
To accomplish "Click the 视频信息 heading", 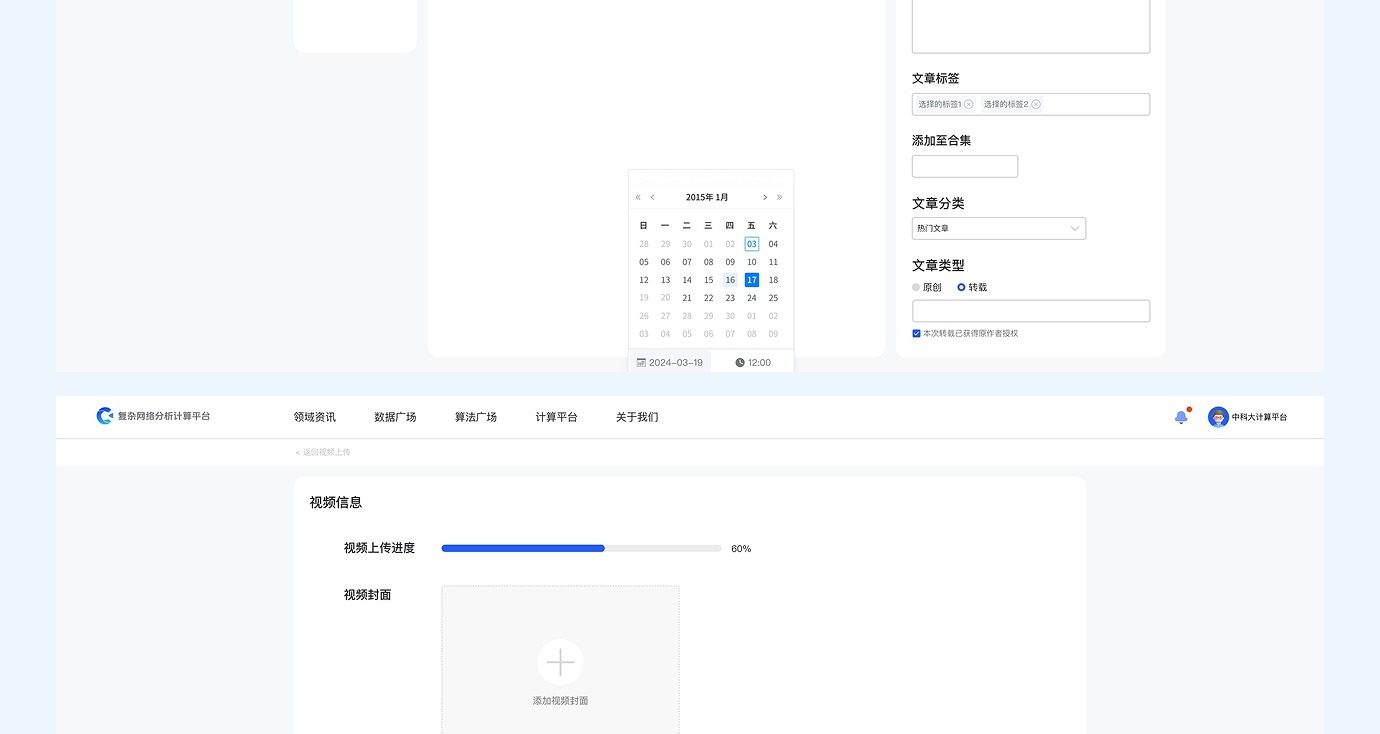I will click(x=336, y=502).
